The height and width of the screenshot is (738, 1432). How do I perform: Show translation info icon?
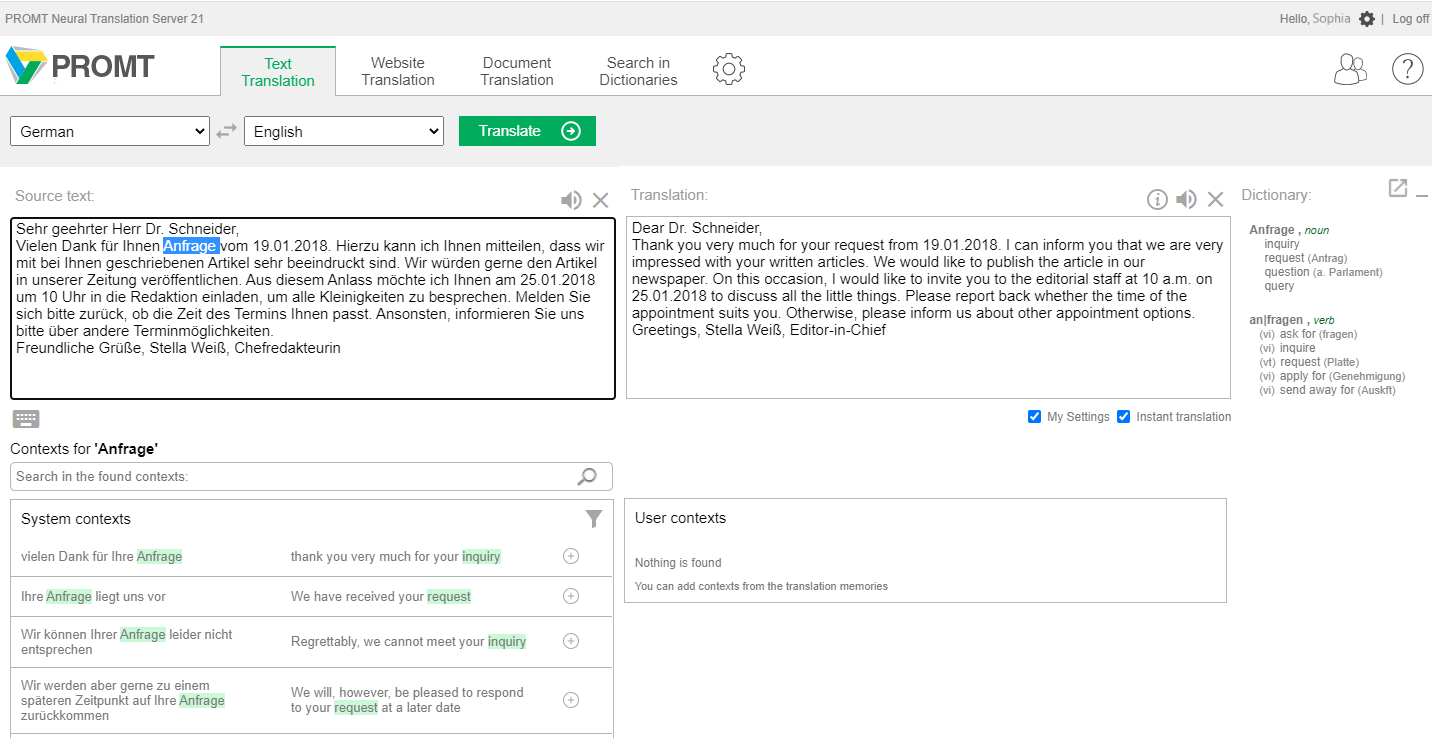1157,200
